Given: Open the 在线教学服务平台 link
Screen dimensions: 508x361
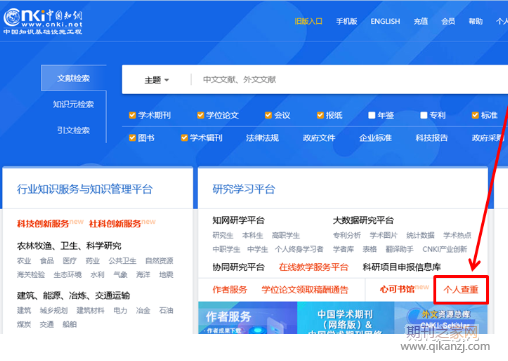Looking at the screenshot, I should coord(314,267).
